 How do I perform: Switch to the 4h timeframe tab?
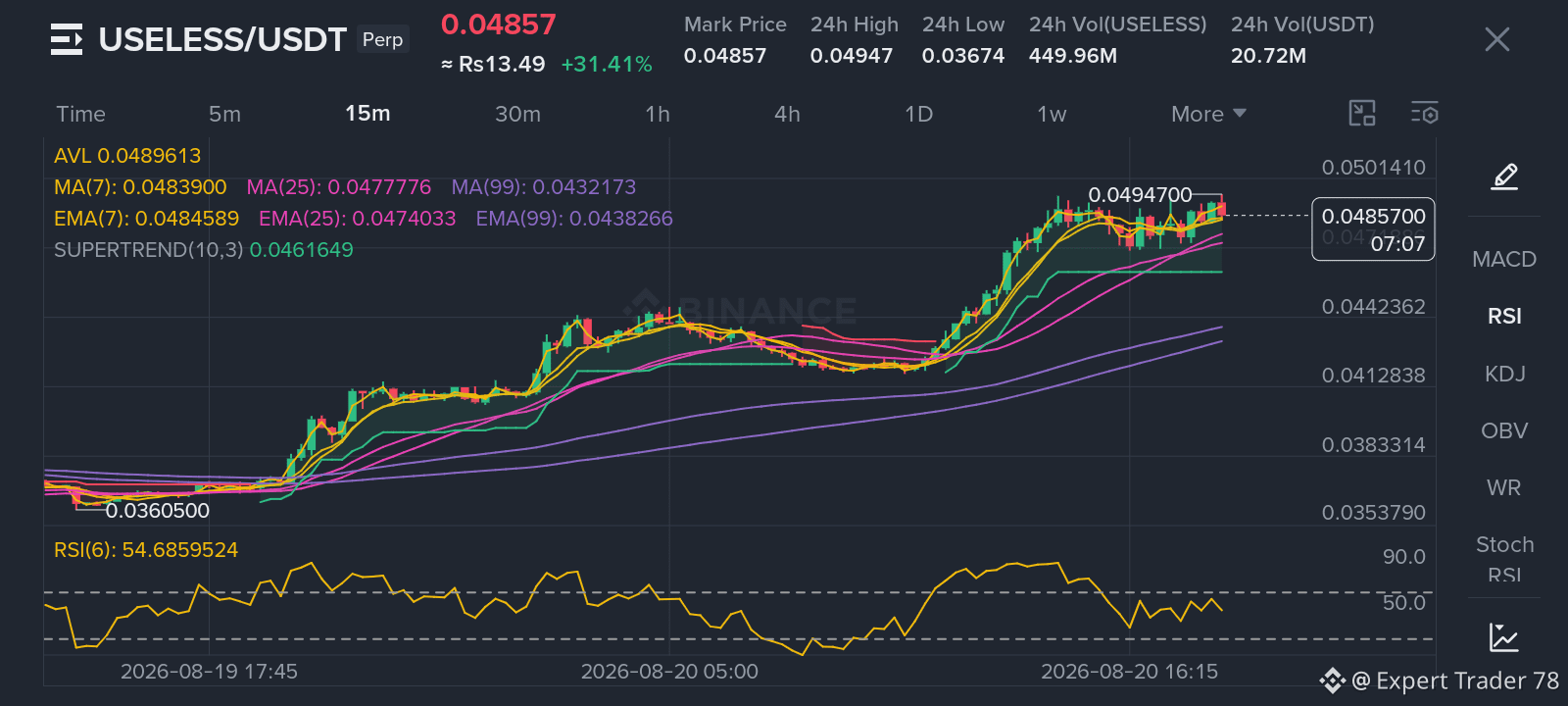coord(787,114)
